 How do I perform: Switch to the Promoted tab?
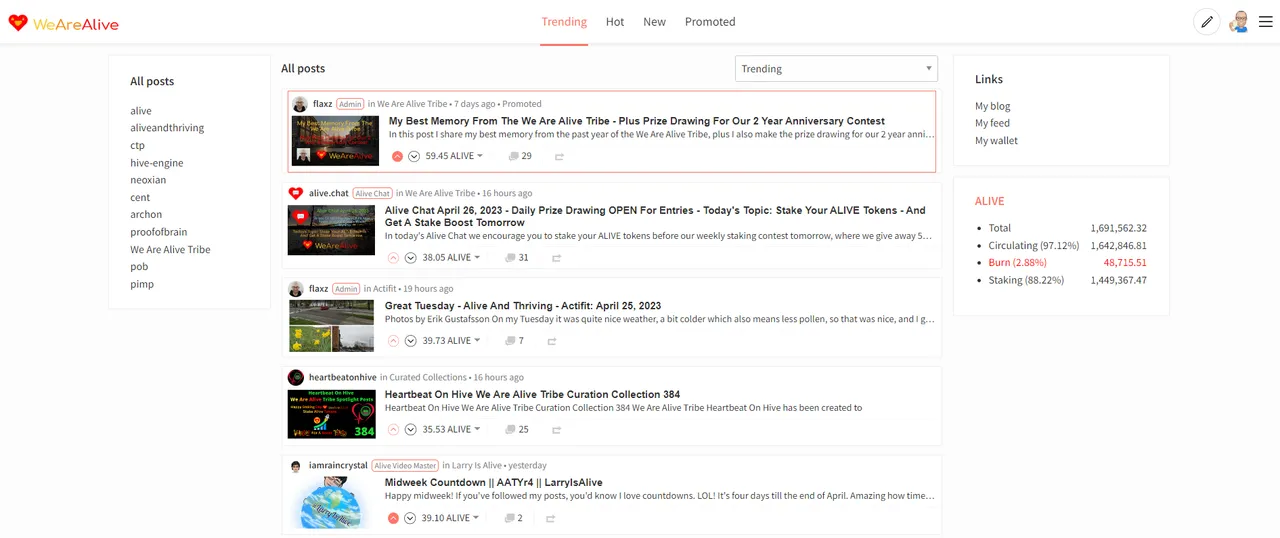710,22
